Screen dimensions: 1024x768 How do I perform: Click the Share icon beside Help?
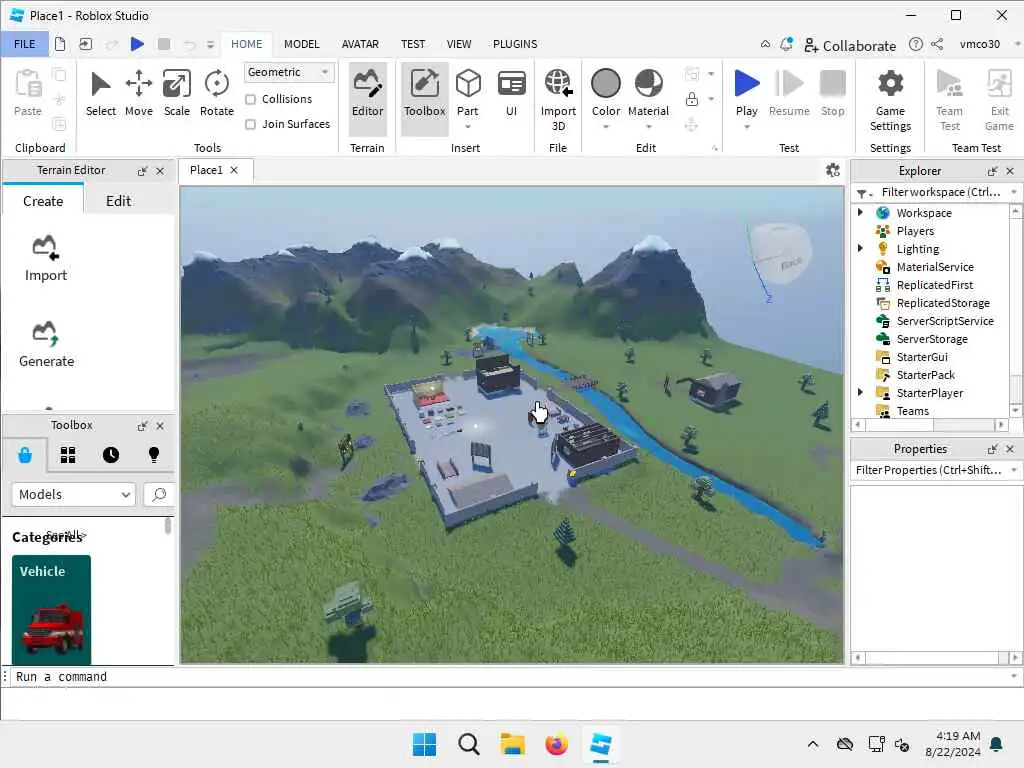coord(937,44)
